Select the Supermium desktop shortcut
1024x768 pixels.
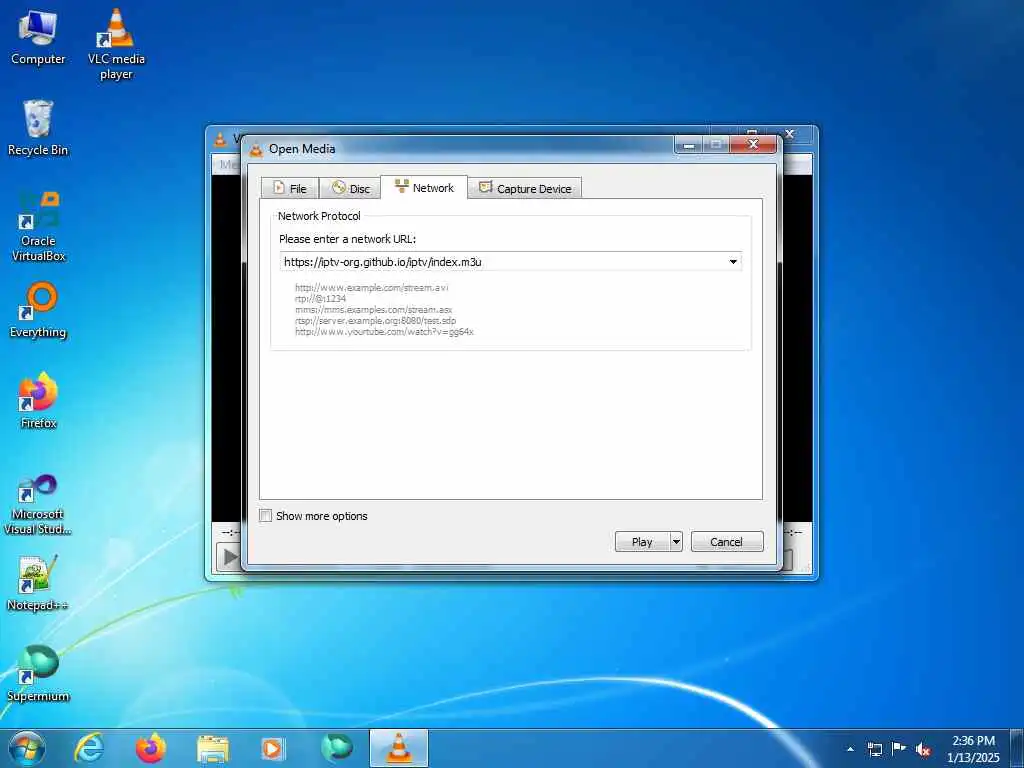pos(38,673)
